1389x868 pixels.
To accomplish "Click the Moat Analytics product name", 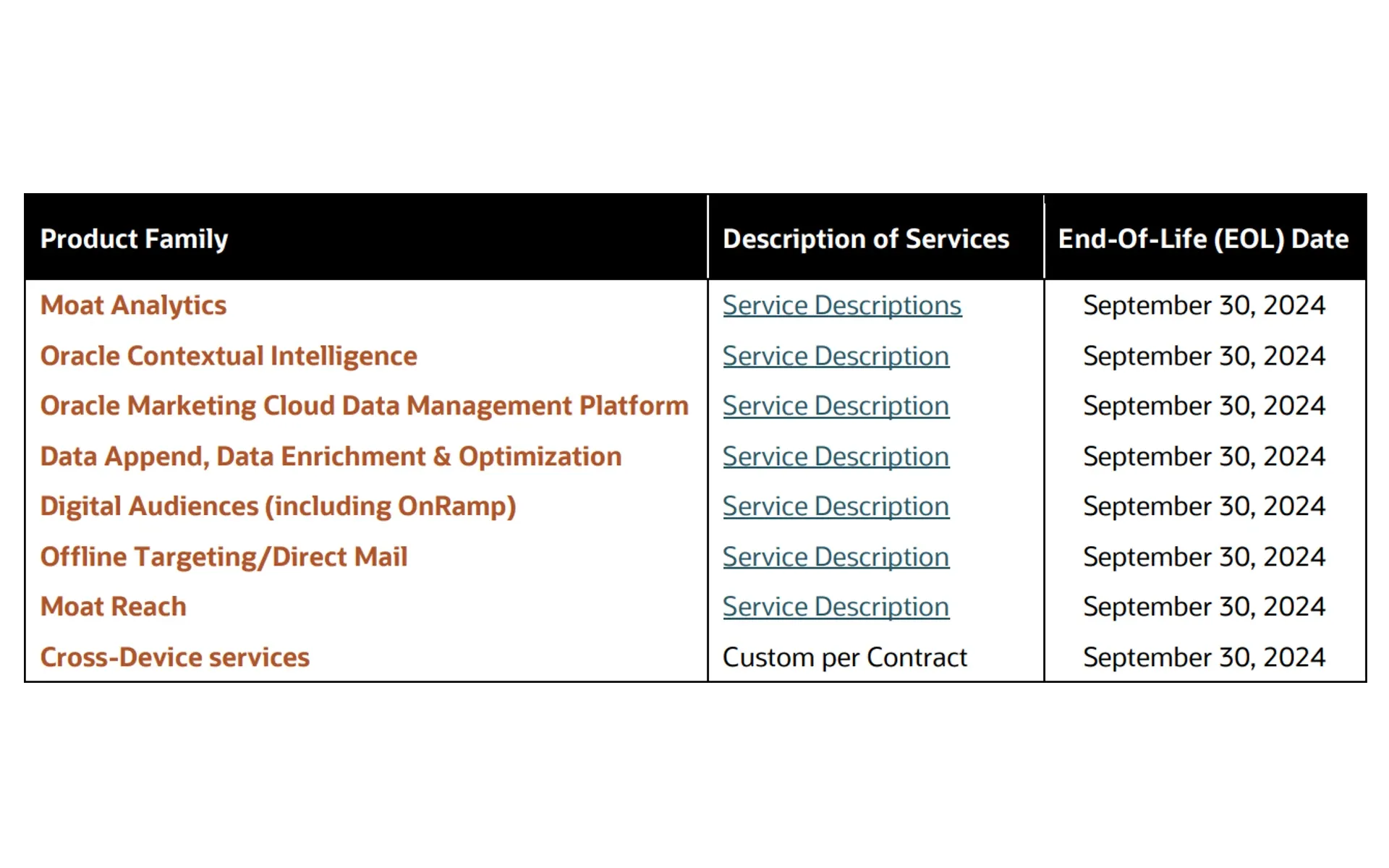I will click(x=133, y=305).
